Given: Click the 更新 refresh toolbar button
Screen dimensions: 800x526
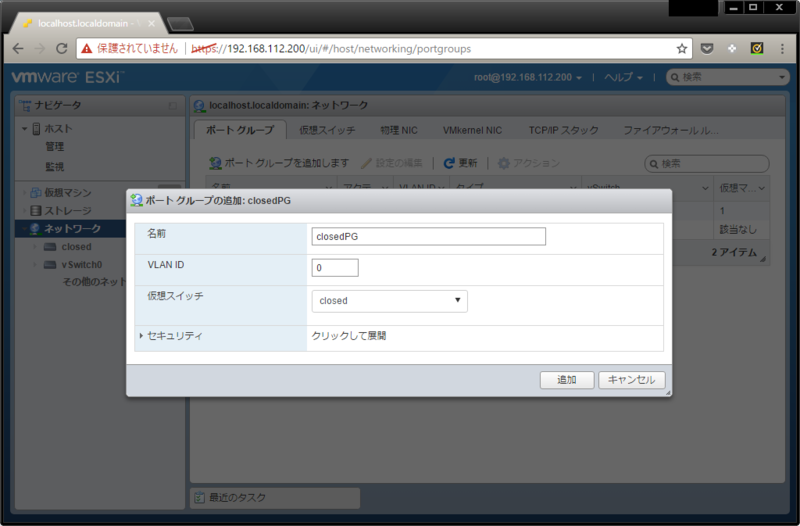Looking at the screenshot, I should 461,163.
